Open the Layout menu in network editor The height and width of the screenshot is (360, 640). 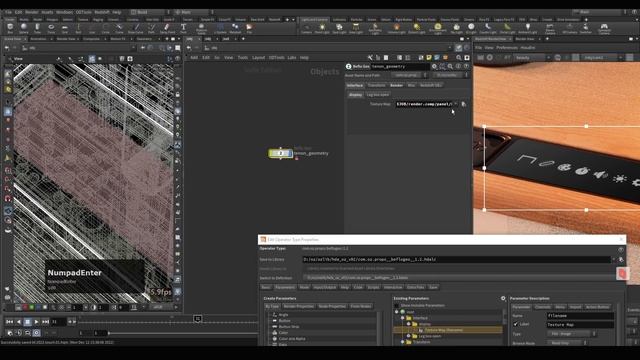(x=258, y=58)
